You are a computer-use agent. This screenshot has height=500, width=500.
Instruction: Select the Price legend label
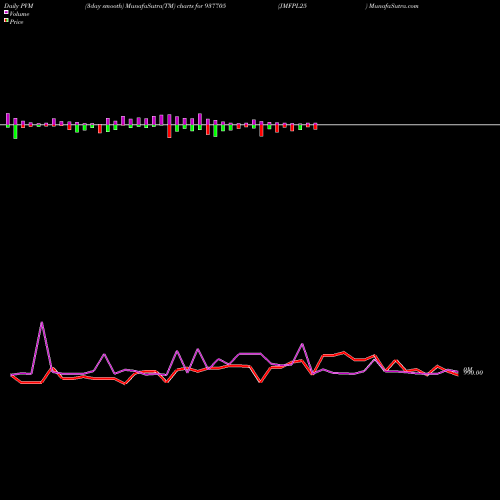(x=16, y=22)
